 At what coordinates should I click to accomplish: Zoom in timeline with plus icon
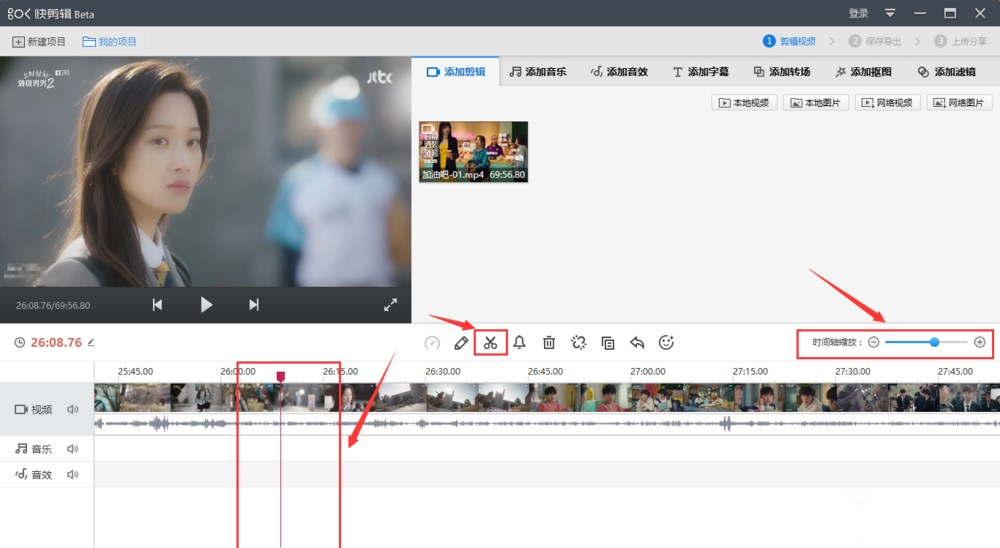[x=980, y=343]
